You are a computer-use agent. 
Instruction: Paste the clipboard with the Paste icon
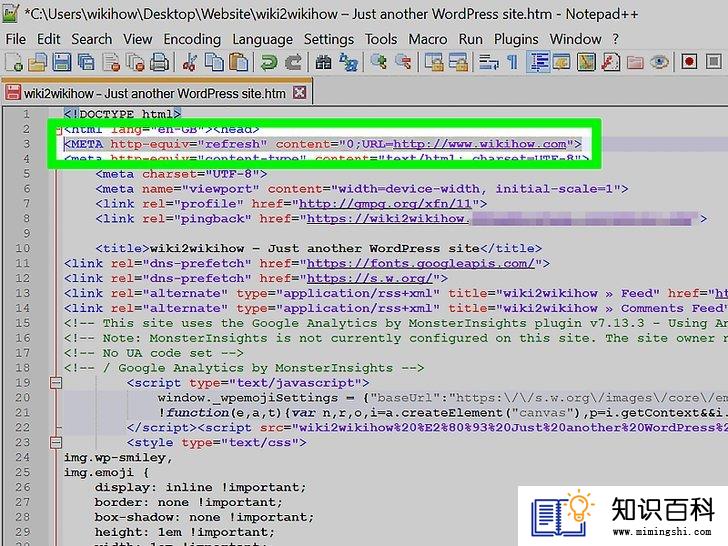[239, 62]
